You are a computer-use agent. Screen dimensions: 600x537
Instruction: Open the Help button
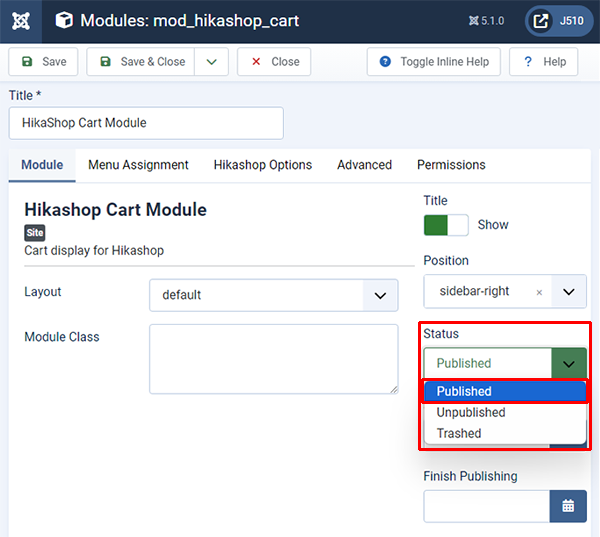tap(543, 62)
